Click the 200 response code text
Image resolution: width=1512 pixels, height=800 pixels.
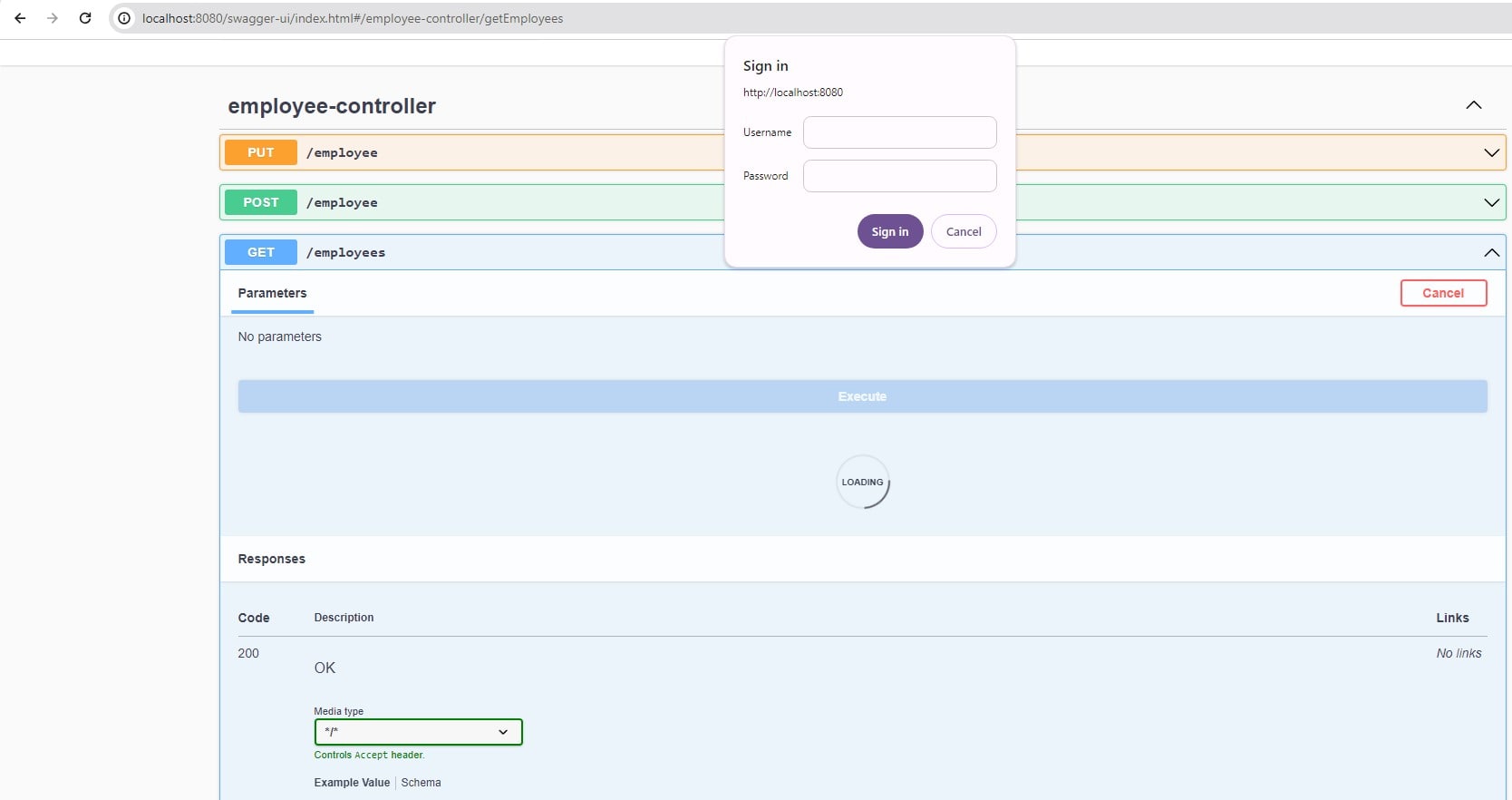(x=248, y=653)
